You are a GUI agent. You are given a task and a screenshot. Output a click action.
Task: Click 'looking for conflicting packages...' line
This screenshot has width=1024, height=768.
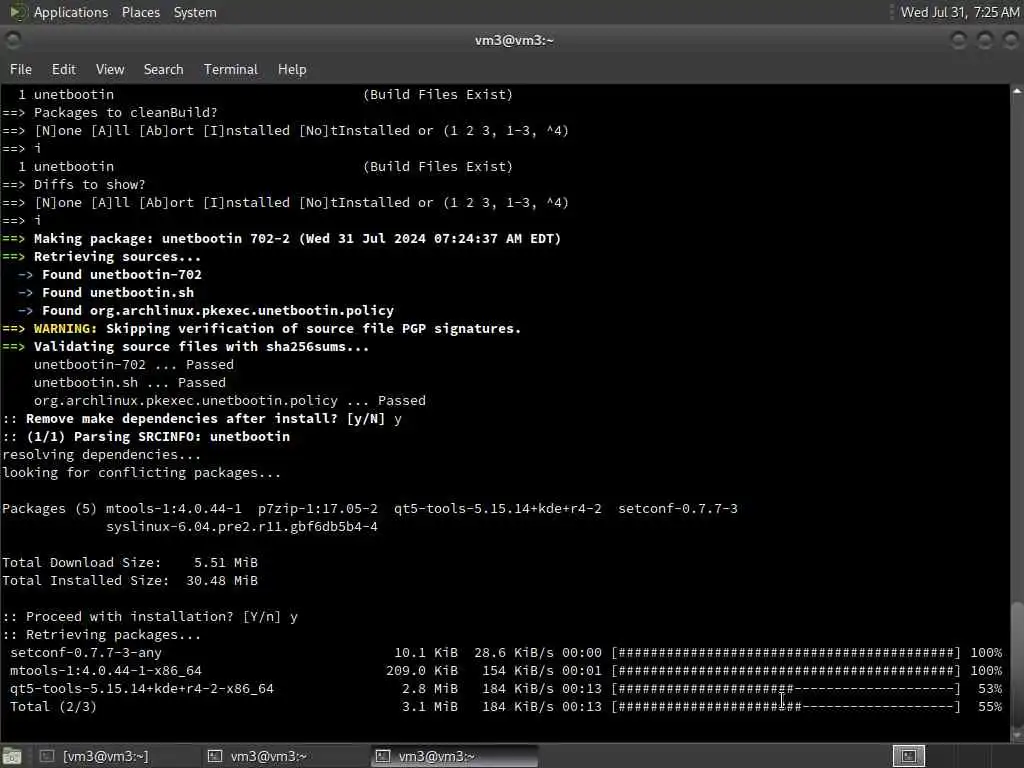click(142, 473)
